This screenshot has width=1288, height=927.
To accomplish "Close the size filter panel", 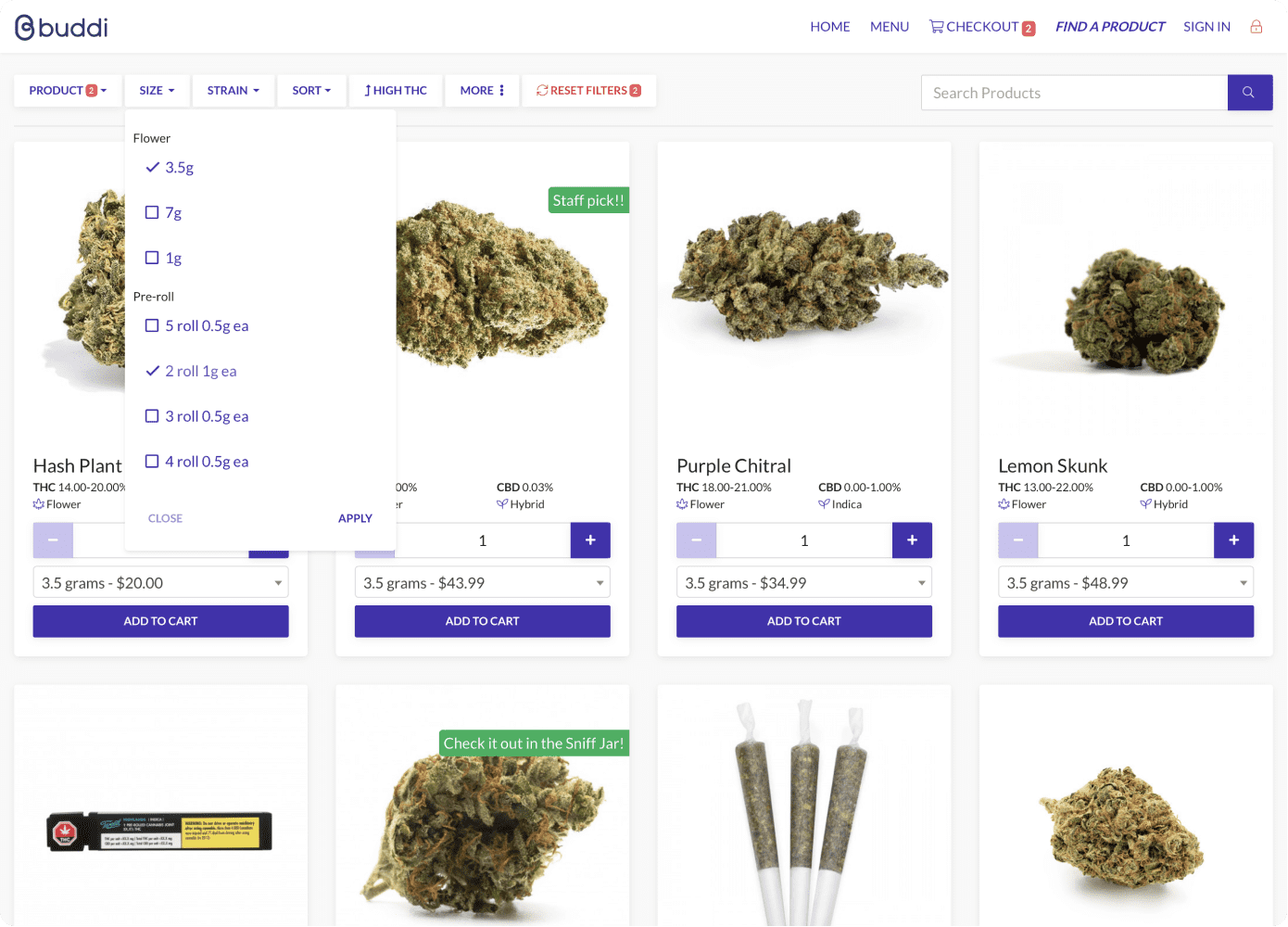I will point(165,518).
